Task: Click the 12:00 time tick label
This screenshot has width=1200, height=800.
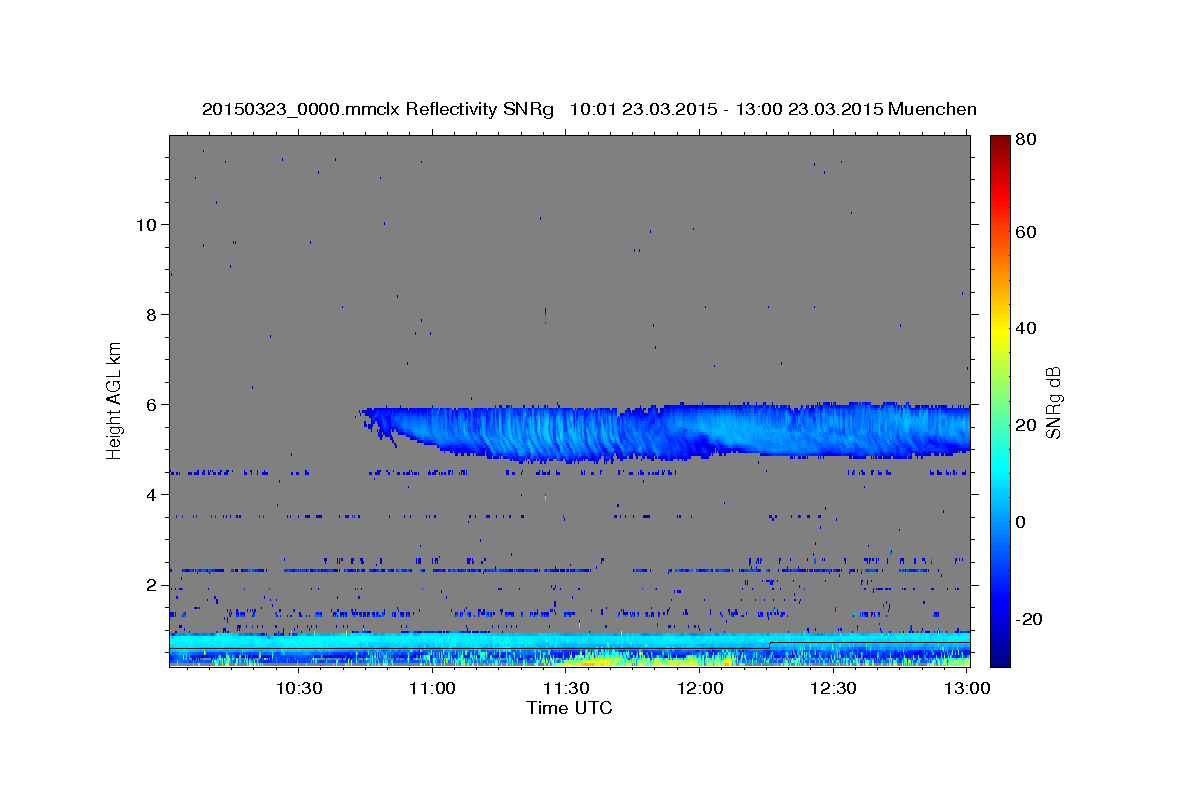Action: tap(700, 688)
